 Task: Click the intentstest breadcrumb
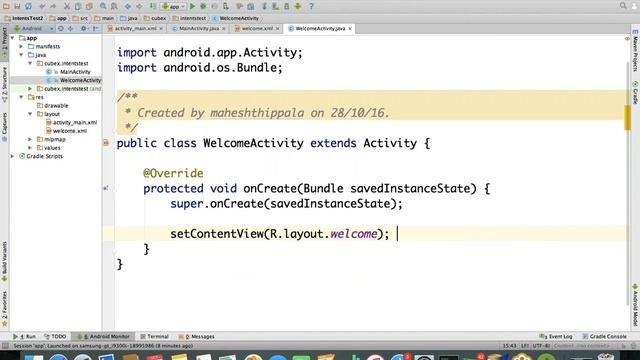(x=189, y=18)
